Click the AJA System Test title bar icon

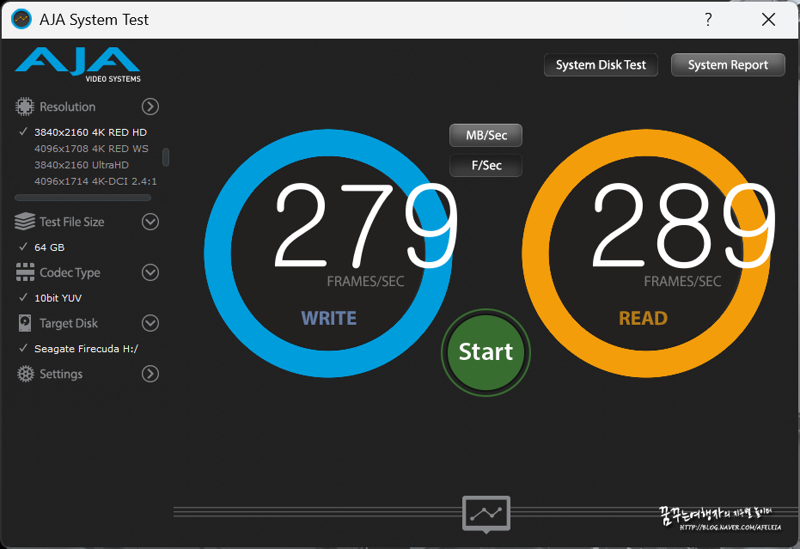coord(21,19)
